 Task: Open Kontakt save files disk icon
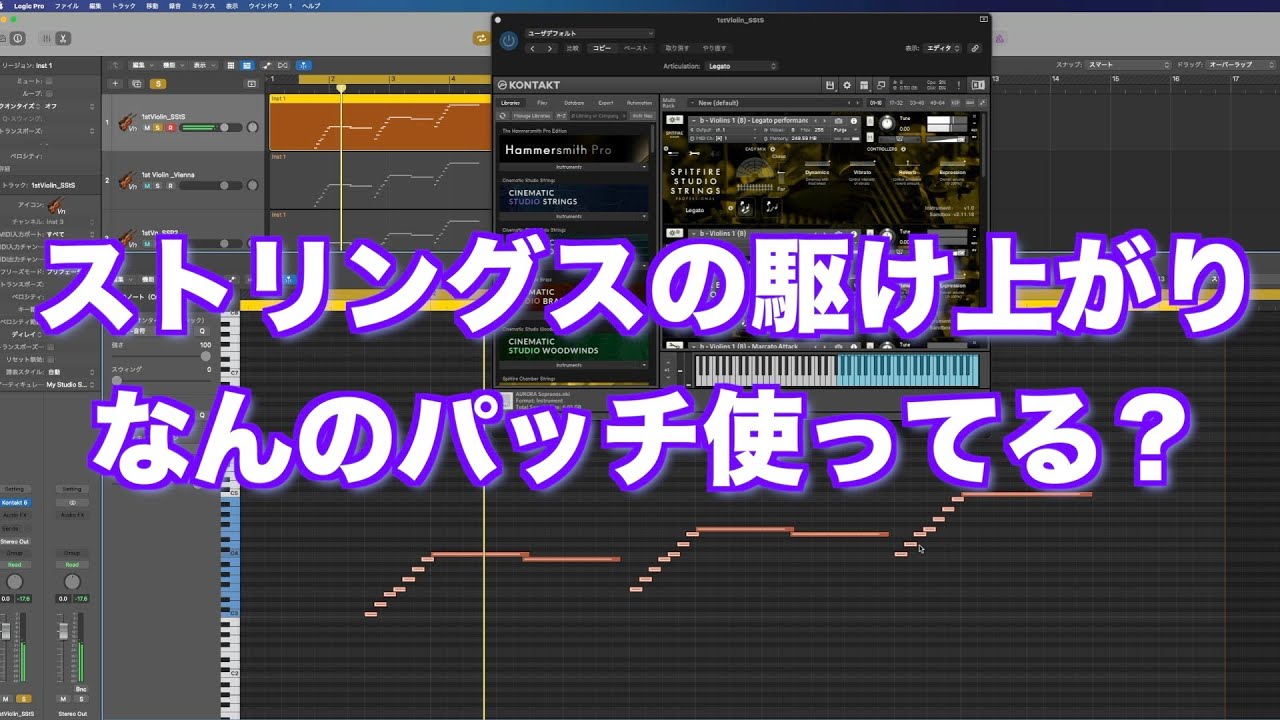829,85
